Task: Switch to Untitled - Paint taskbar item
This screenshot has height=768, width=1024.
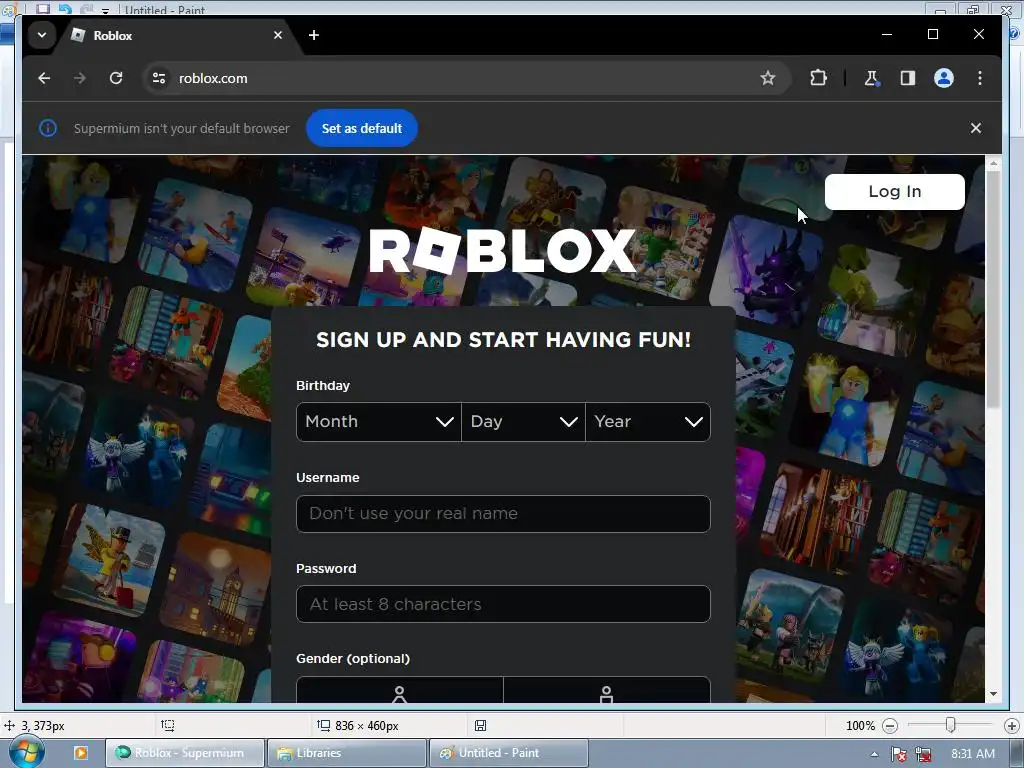Action: coord(509,753)
